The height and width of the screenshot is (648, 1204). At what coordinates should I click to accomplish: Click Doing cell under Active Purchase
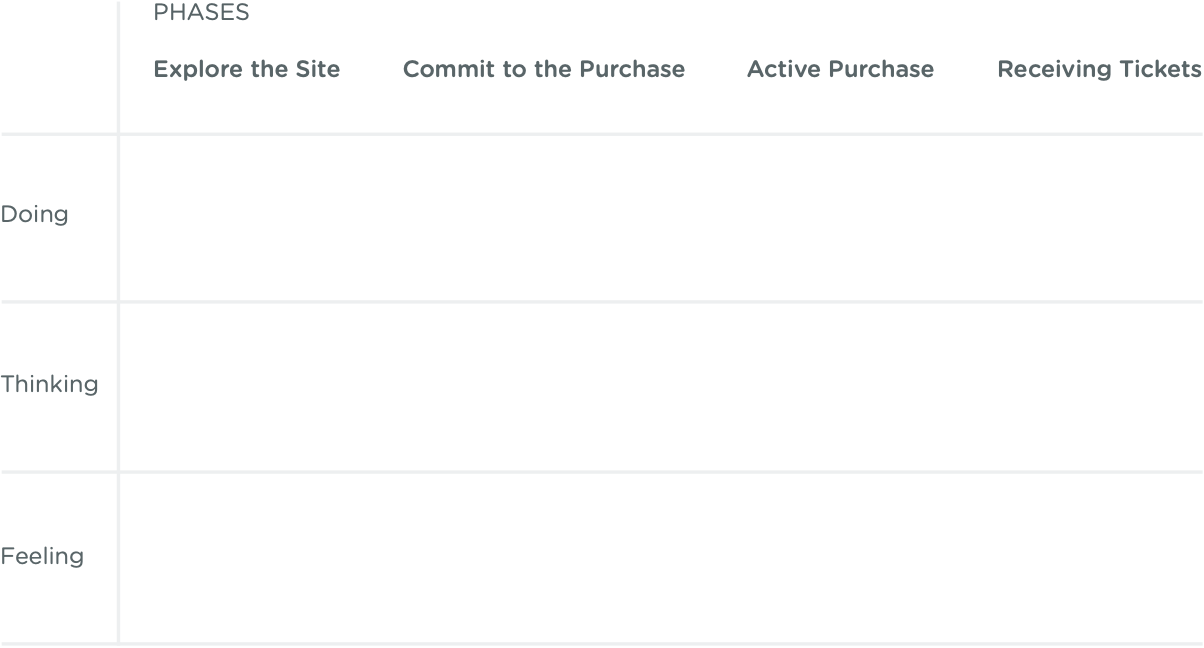coord(840,218)
